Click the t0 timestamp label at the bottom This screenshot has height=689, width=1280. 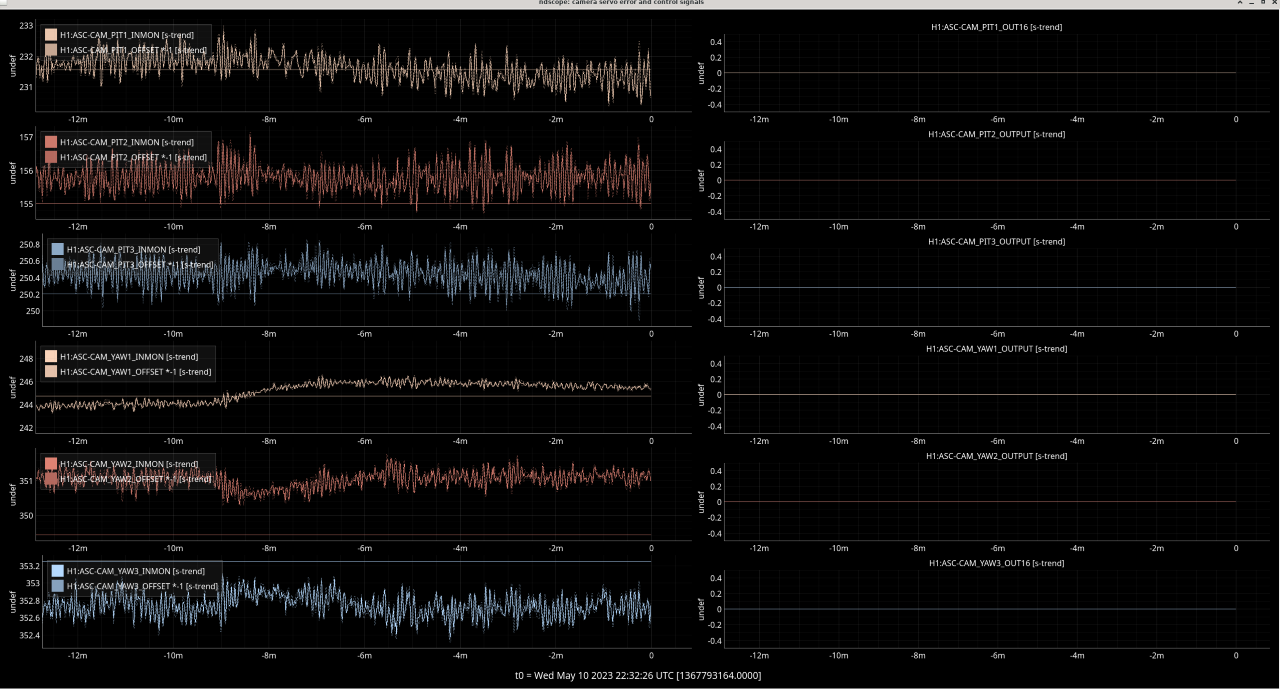pos(638,676)
